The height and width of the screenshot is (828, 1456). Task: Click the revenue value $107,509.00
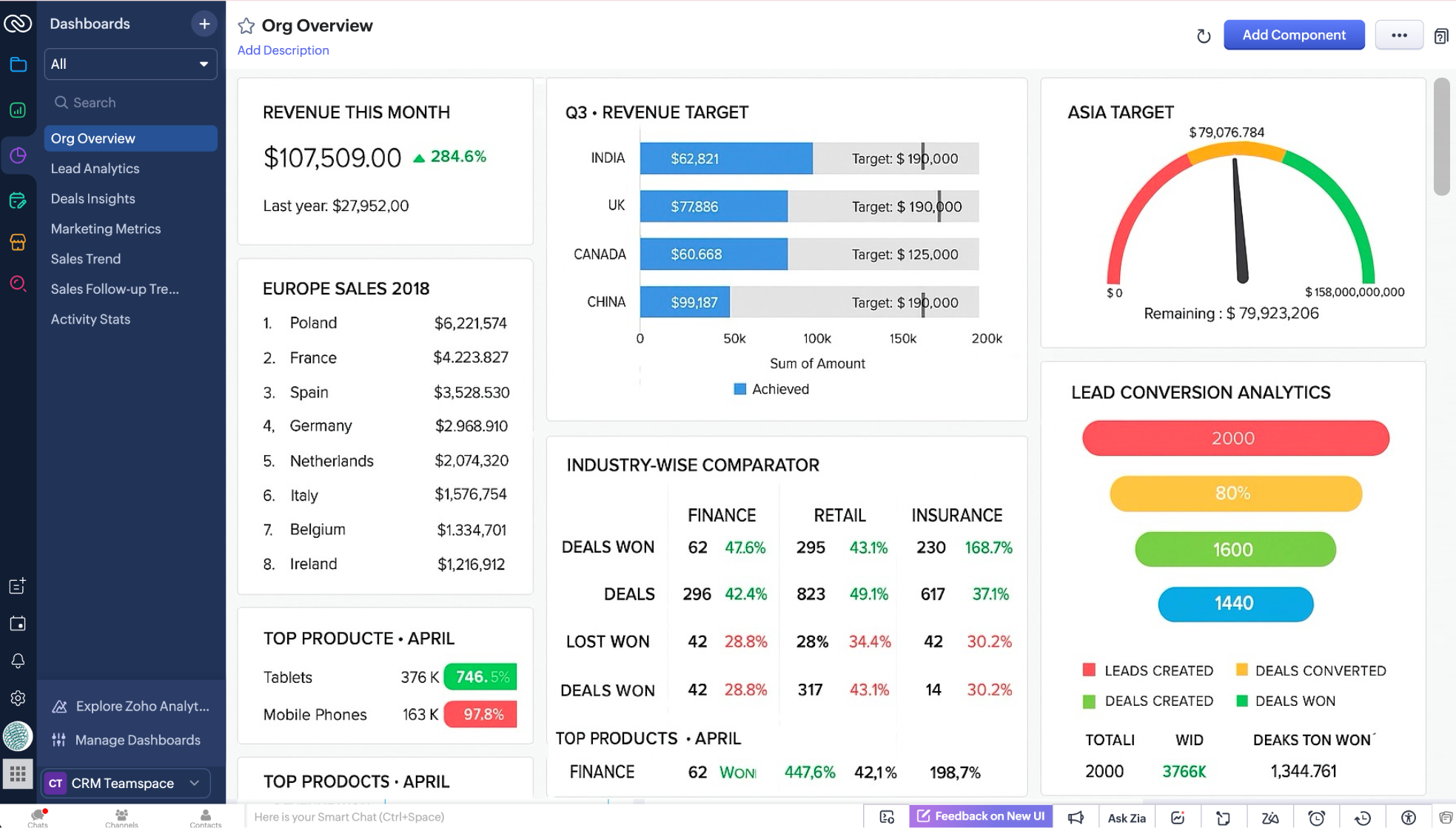pyautogui.click(x=332, y=158)
